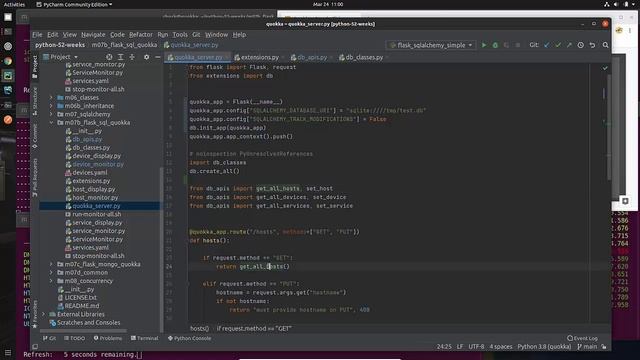The image size is (640, 360).
Task: Open Activities overview in top bar
Action: click(x=14, y=4)
